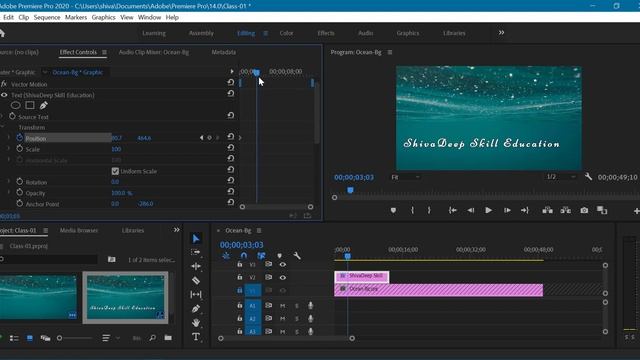The width and height of the screenshot is (640, 360).
Task: Toggle lock on V2 track
Action: click(240, 277)
